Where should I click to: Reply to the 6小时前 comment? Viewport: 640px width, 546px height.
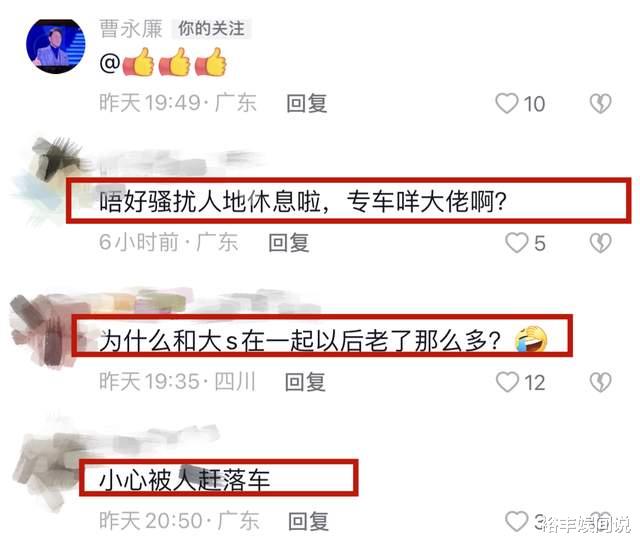click(x=289, y=243)
